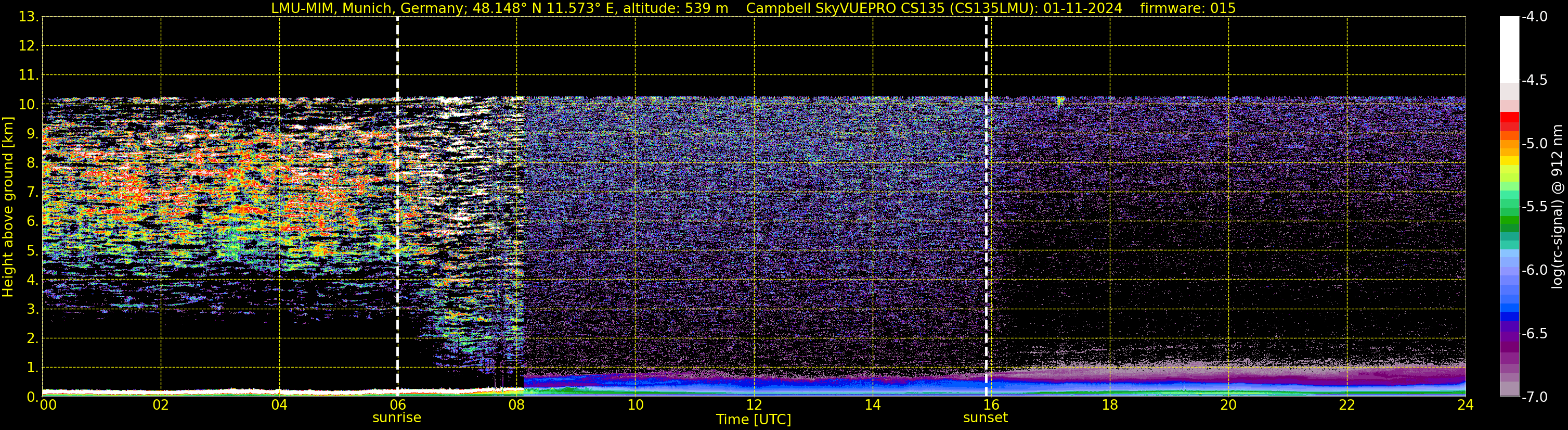
Task: Click the '14' time axis tick label
Action: (872, 405)
